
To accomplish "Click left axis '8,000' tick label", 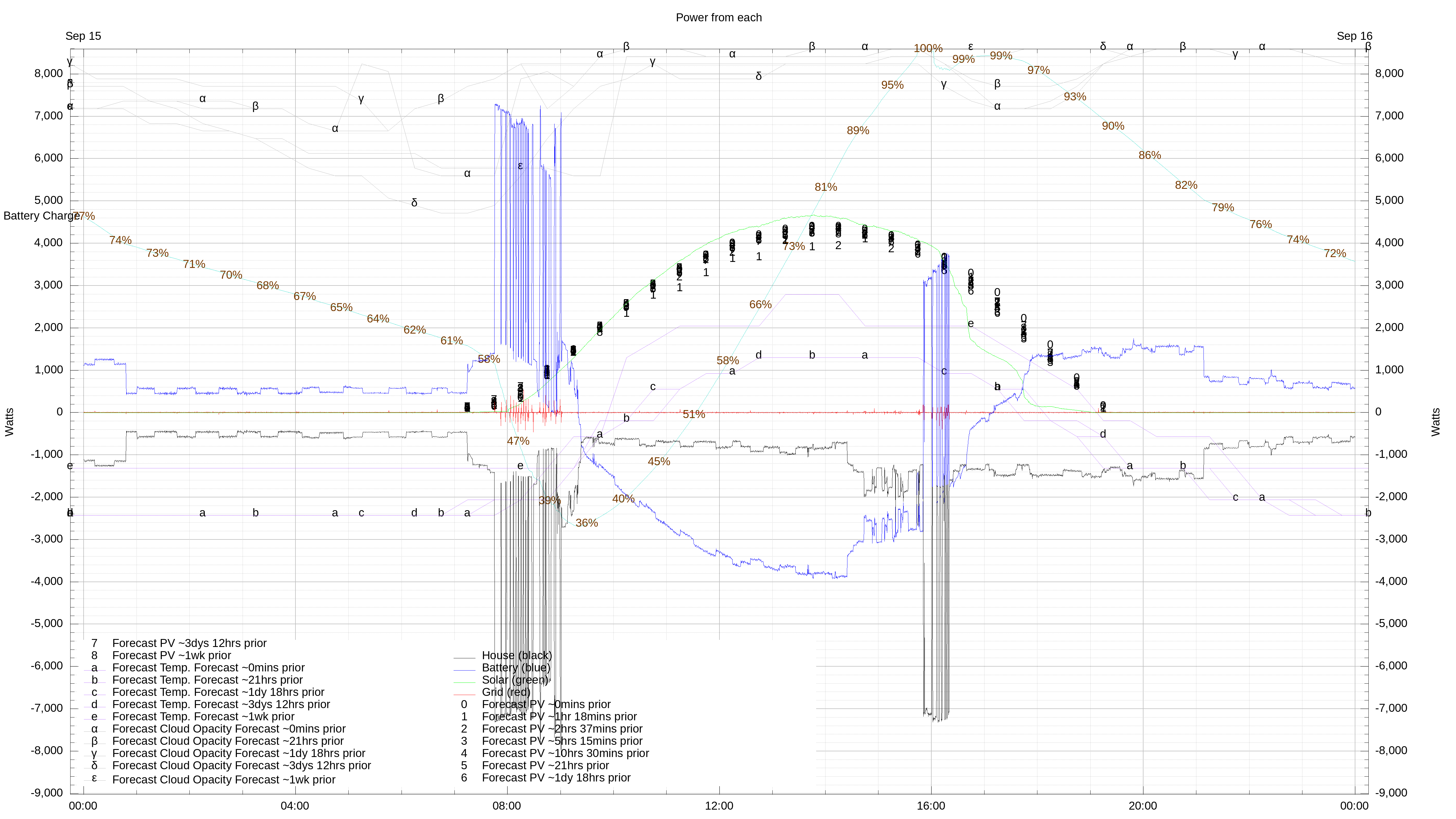I will pyautogui.click(x=49, y=73).
